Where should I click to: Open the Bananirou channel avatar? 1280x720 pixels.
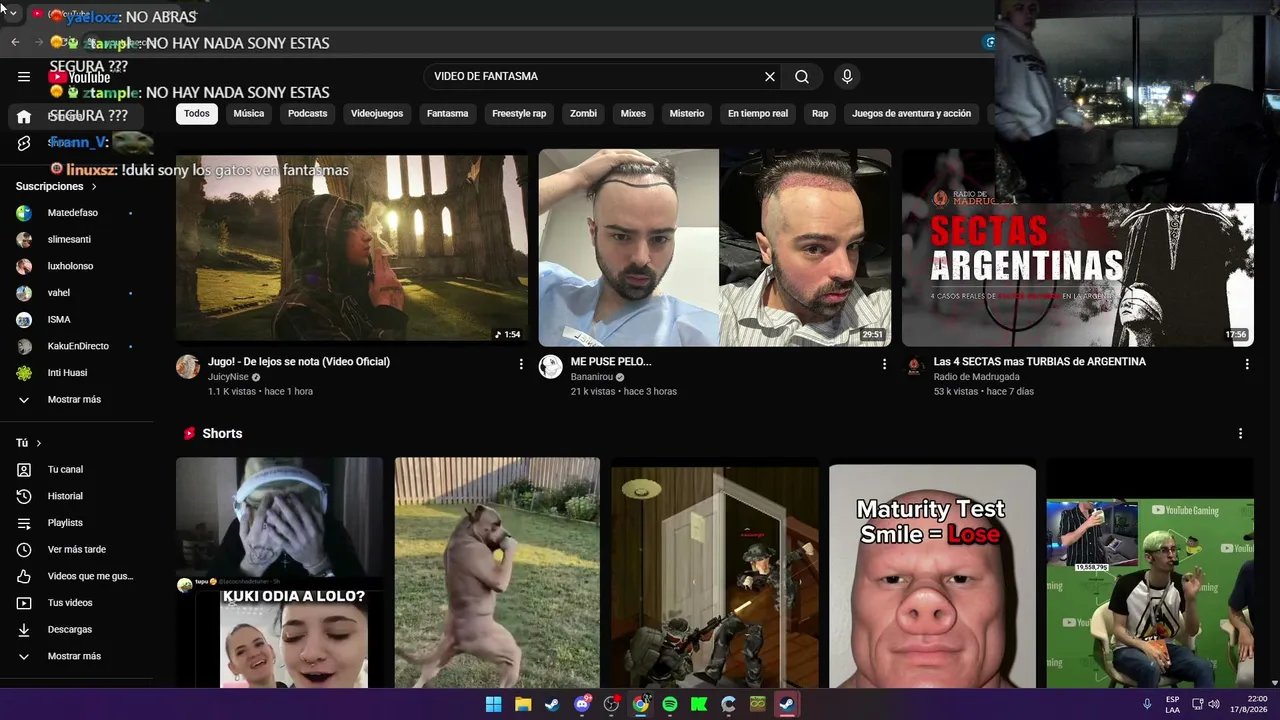551,367
